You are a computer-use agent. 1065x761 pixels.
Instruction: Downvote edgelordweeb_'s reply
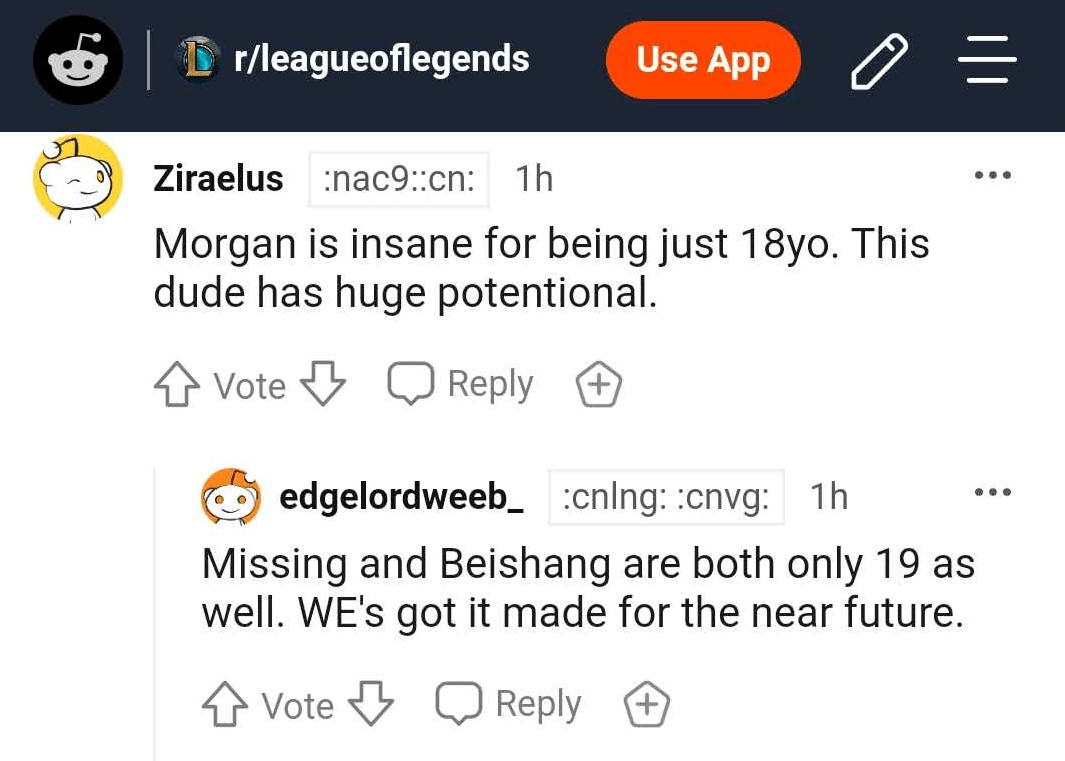[x=370, y=705]
